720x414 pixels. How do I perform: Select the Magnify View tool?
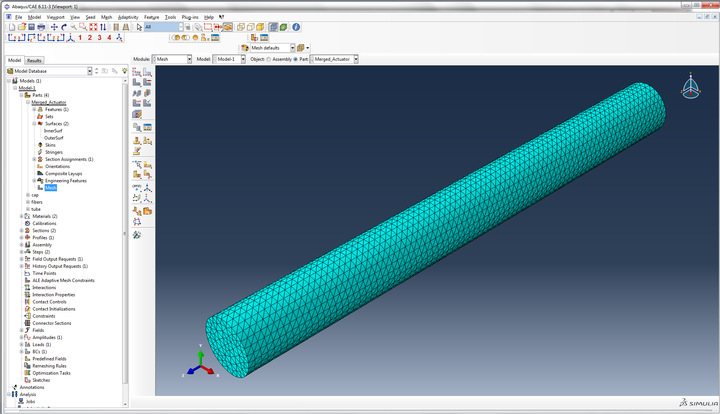(x=73, y=28)
